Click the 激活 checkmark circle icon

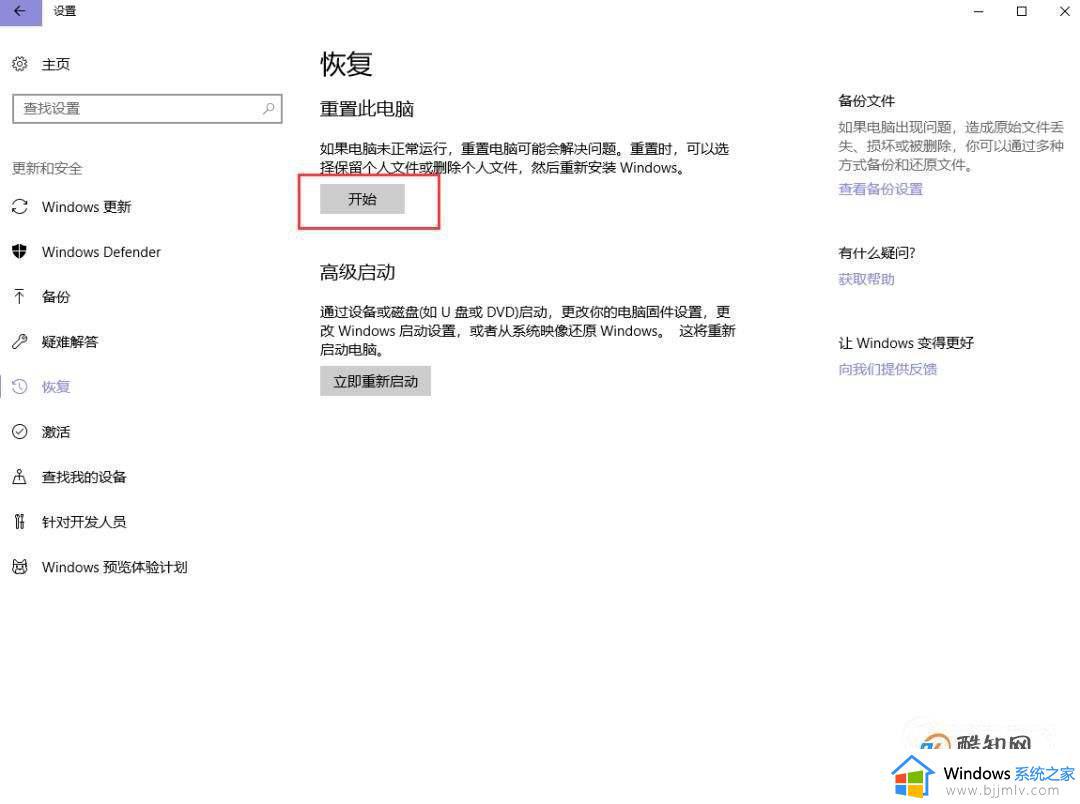[x=19, y=432]
